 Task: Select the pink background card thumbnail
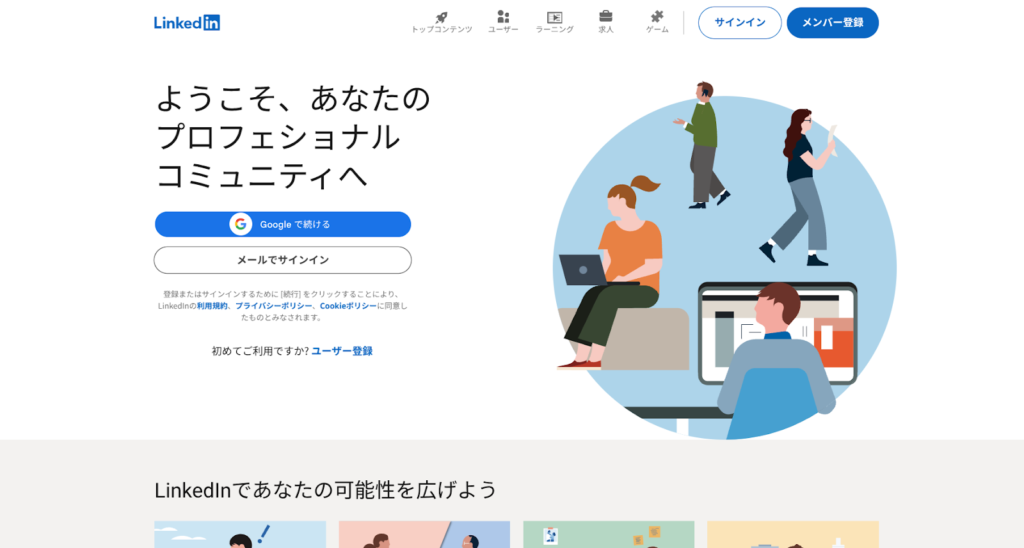pyautogui.click(x=424, y=534)
